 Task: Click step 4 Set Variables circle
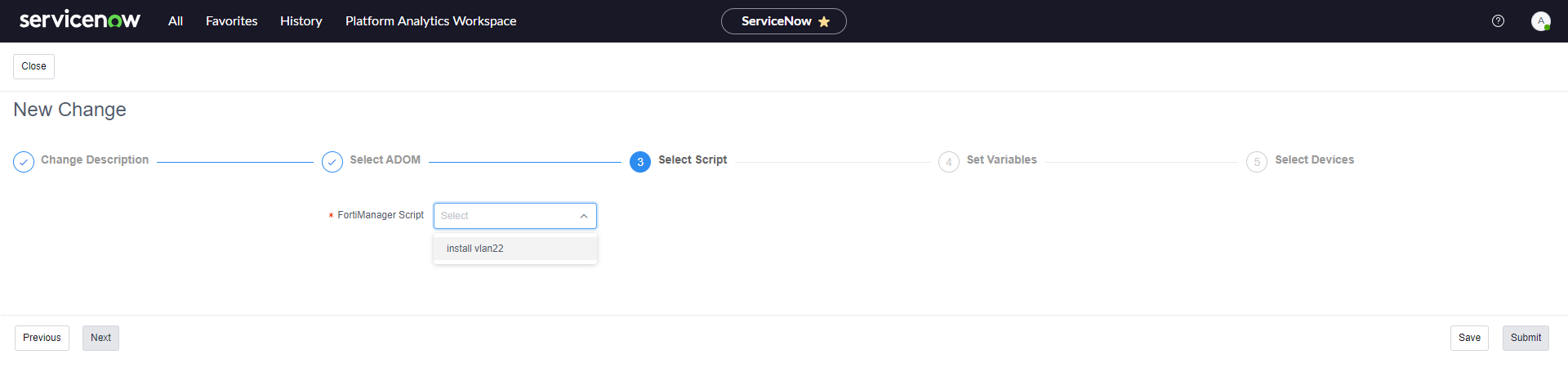click(x=948, y=162)
